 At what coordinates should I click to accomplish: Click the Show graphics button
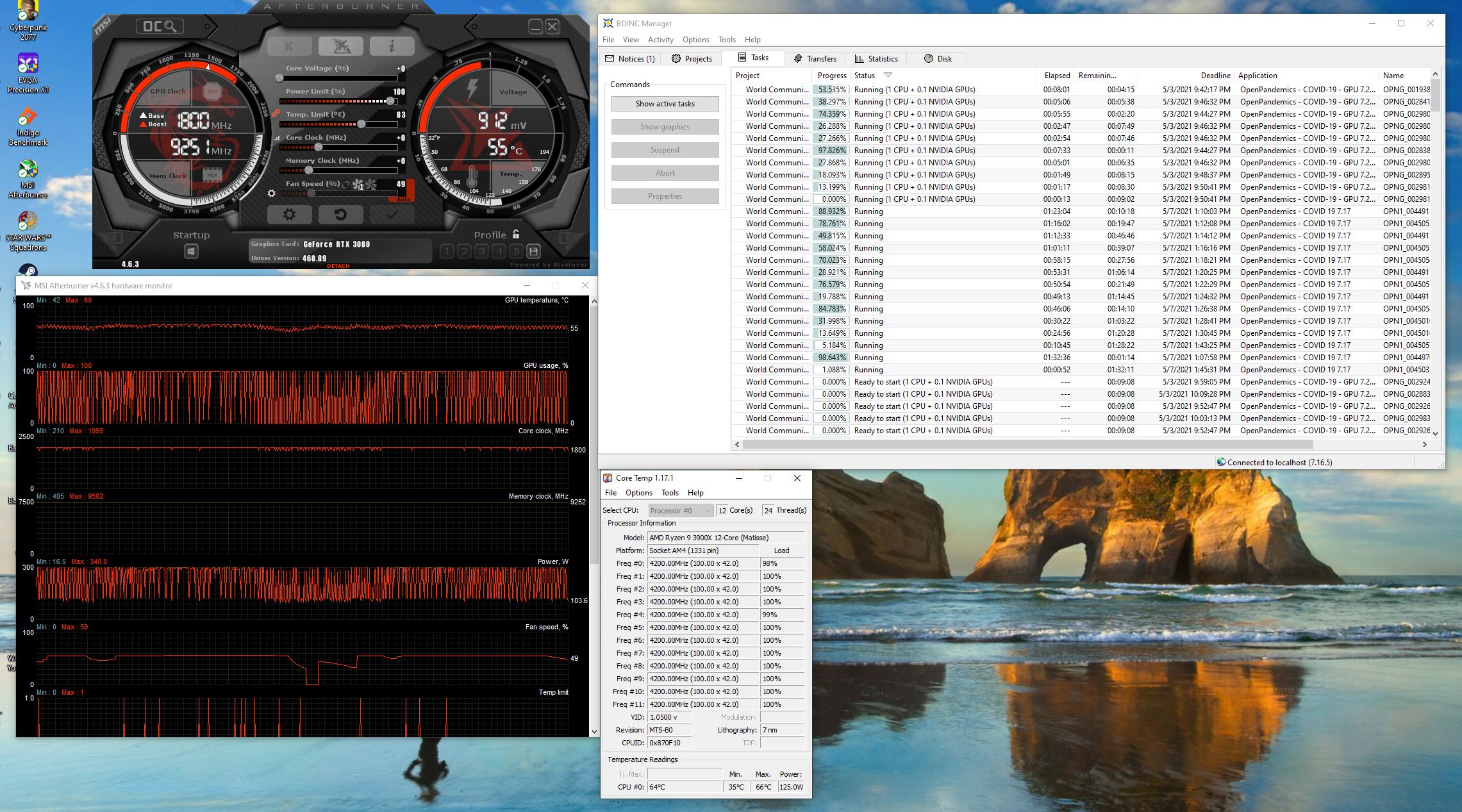[x=665, y=127]
